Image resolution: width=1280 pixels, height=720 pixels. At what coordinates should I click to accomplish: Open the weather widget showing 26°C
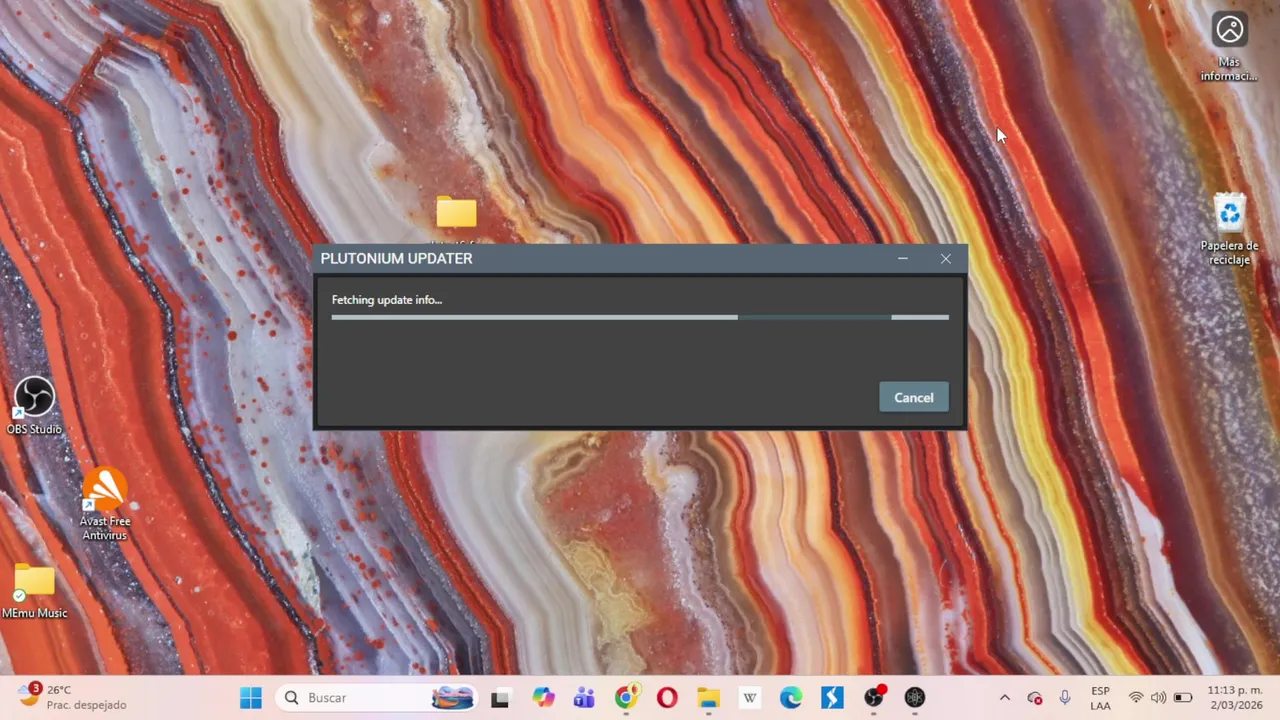pos(73,697)
